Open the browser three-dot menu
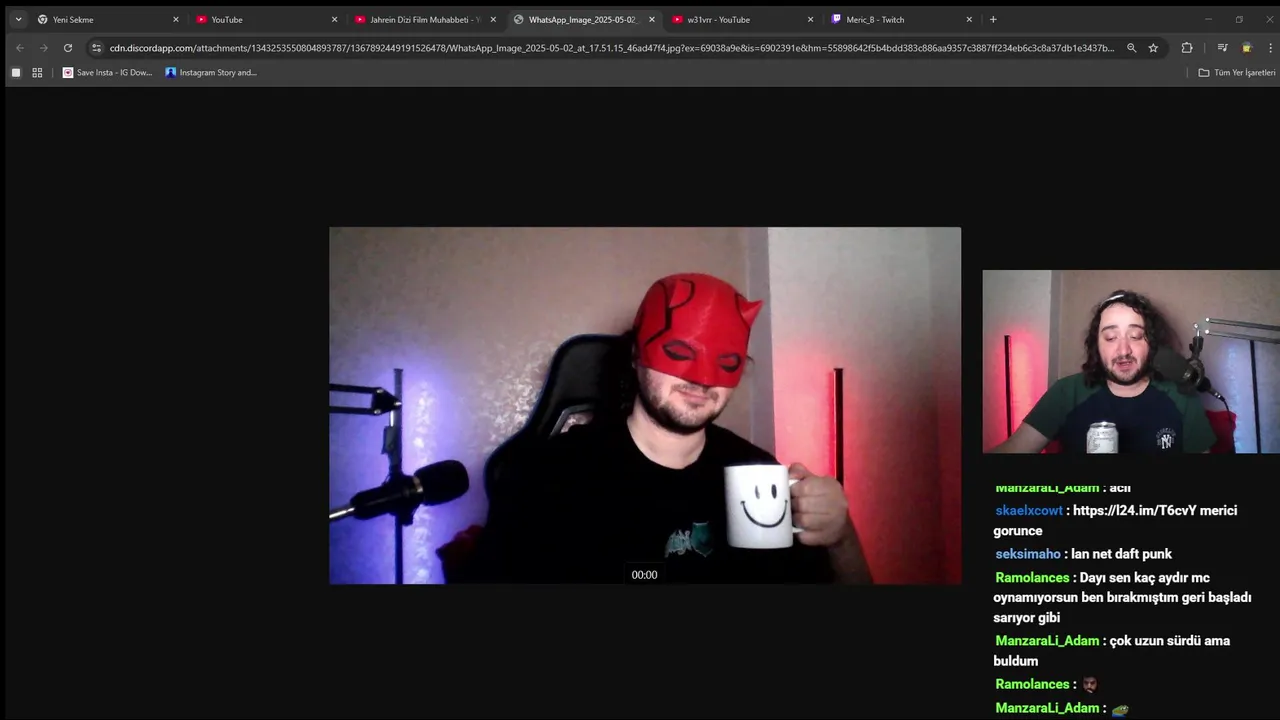This screenshot has height=720, width=1280. coord(1270,47)
